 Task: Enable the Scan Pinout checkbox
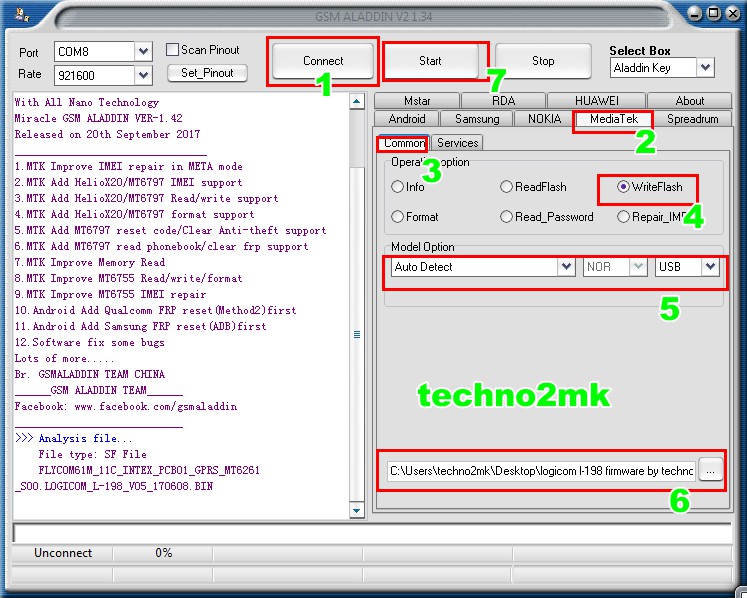(173, 50)
